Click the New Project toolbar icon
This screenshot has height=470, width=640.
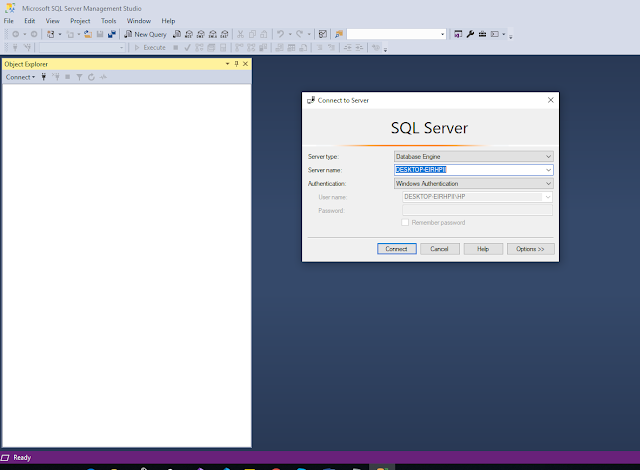pyautogui.click(x=51, y=34)
